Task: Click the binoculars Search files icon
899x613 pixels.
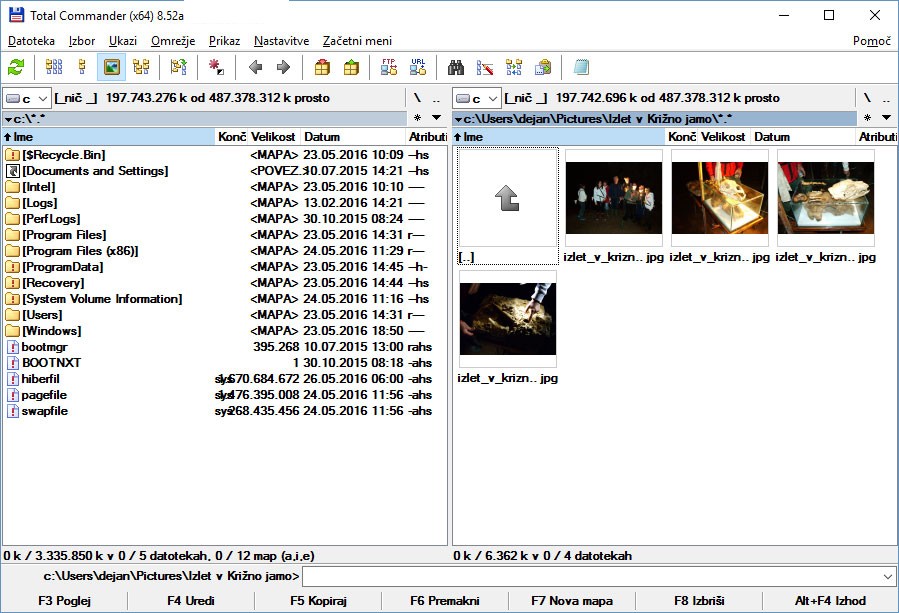Action: tap(456, 67)
